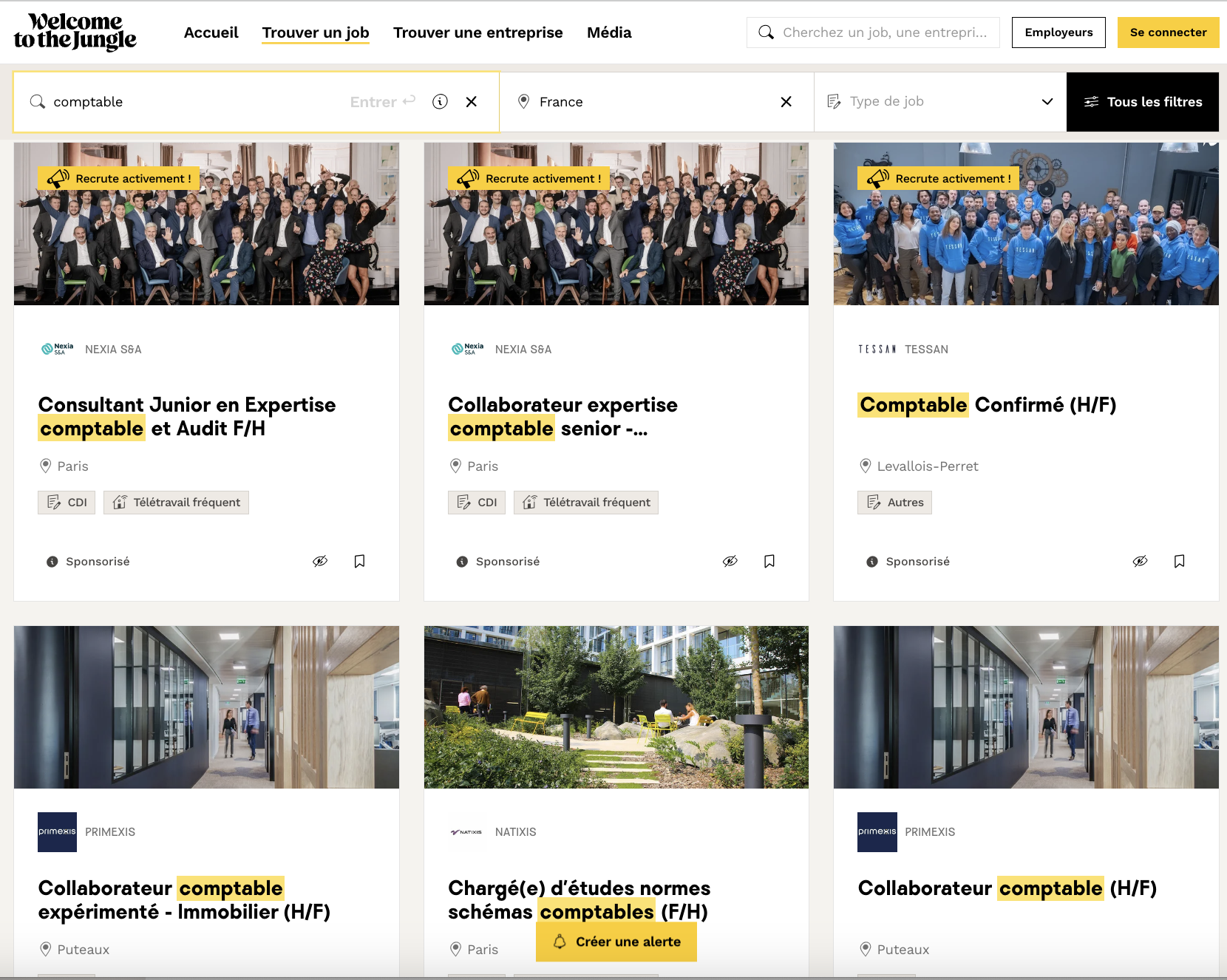Open the Média menu item
1227x980 pixels.
coord(608,33)
